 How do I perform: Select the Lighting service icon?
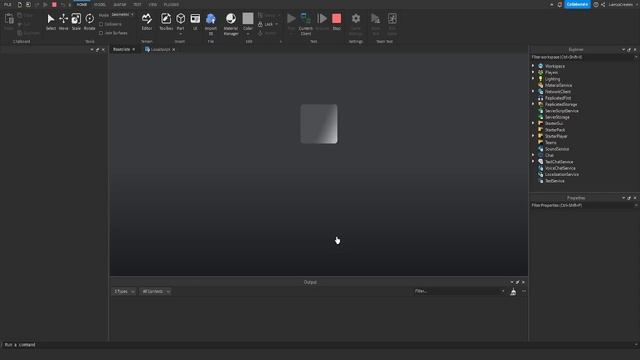540,79
